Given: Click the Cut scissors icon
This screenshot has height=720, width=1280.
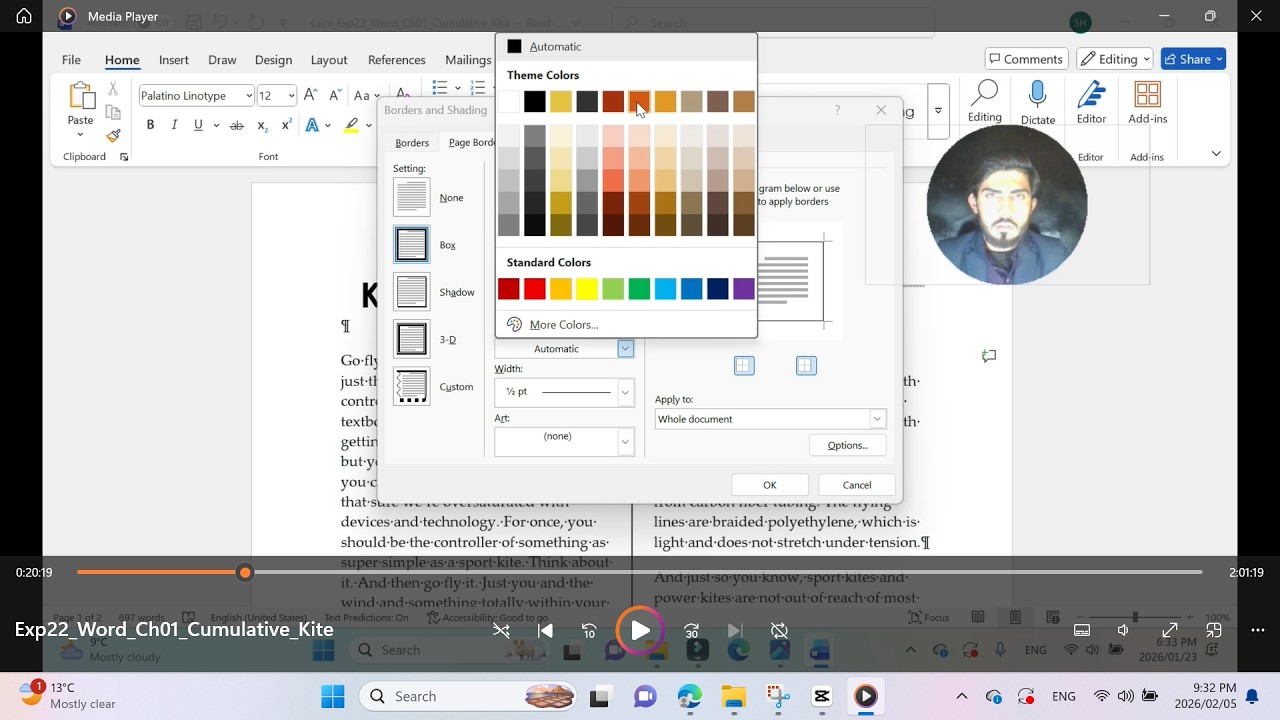Looking at the screenshot, I should [113, 89].
